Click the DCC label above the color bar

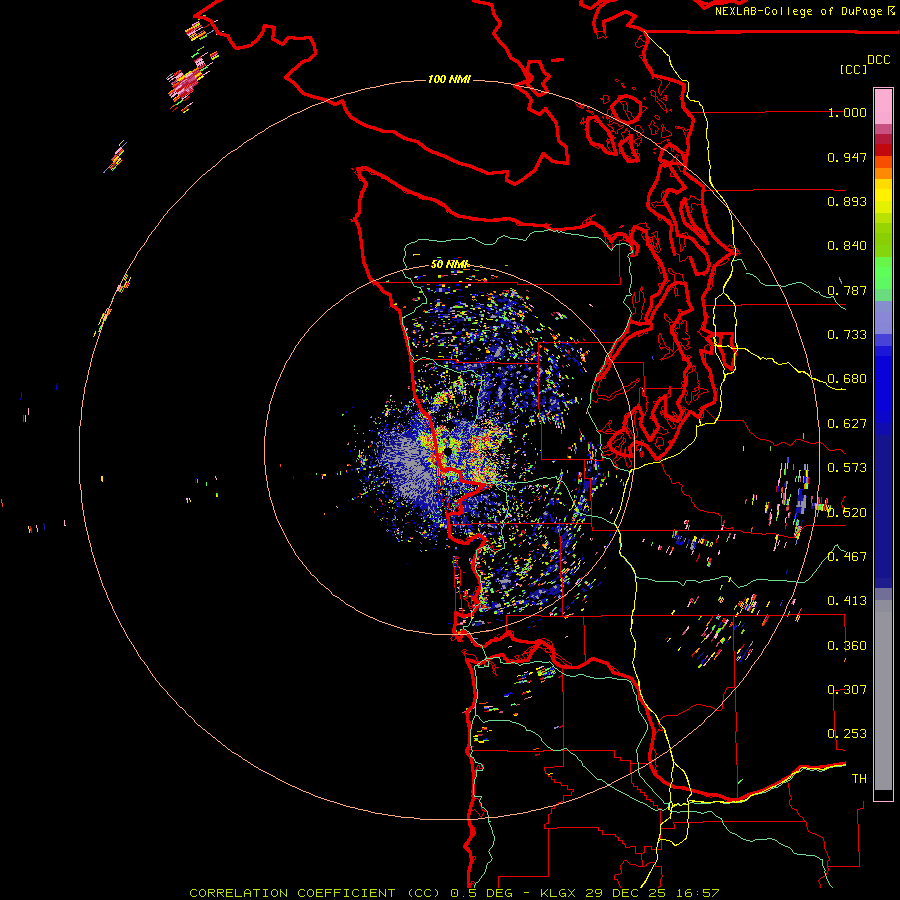click(x=879, y=60)
